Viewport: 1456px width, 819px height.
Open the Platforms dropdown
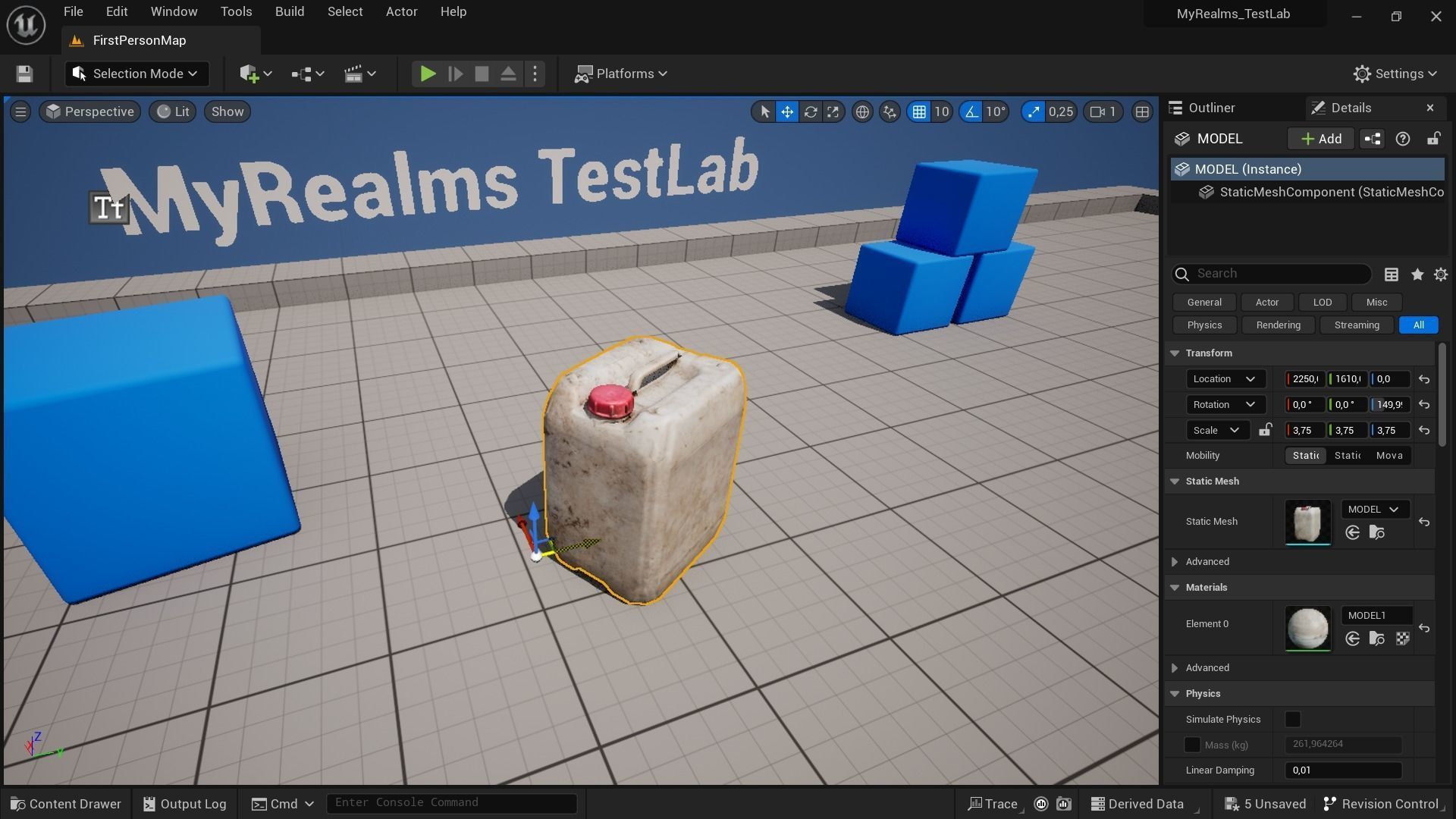[620, 74]
